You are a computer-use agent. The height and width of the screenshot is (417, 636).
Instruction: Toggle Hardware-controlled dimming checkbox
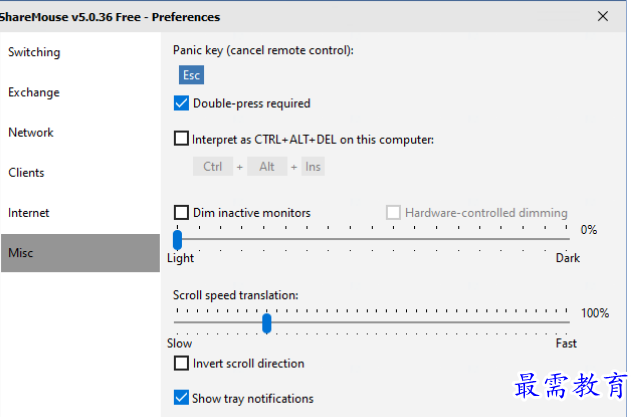pyautogui.click(x=393, y=212)
